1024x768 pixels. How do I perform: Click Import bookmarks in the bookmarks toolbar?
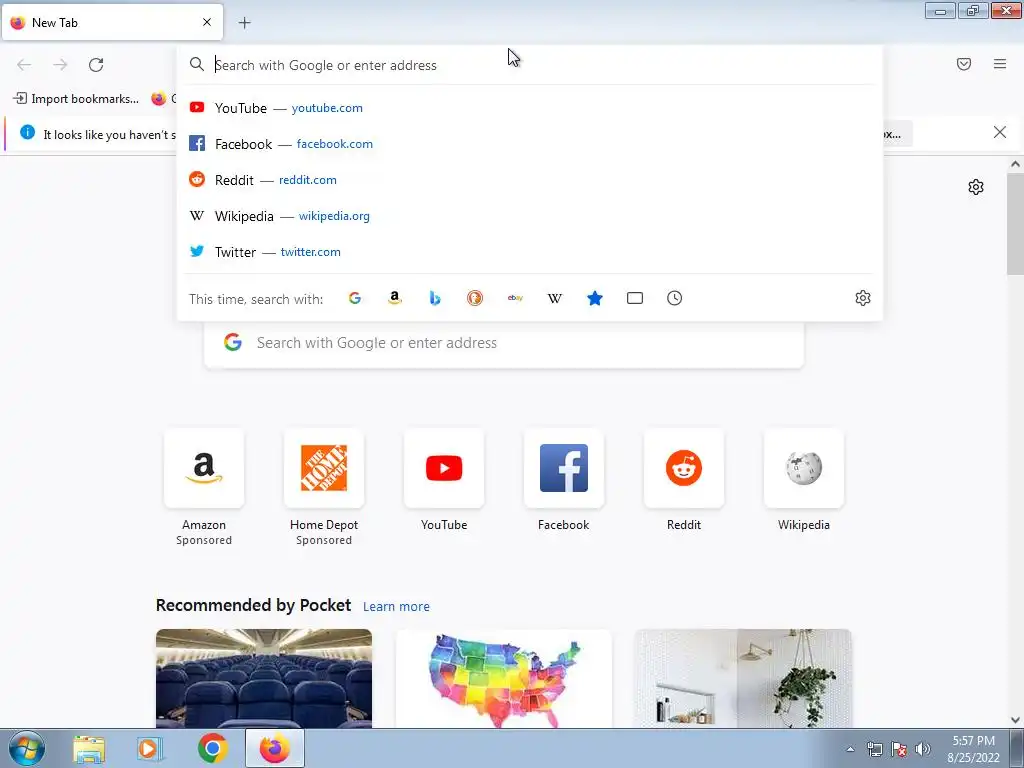pyautogui.click(x=76, y=99)
